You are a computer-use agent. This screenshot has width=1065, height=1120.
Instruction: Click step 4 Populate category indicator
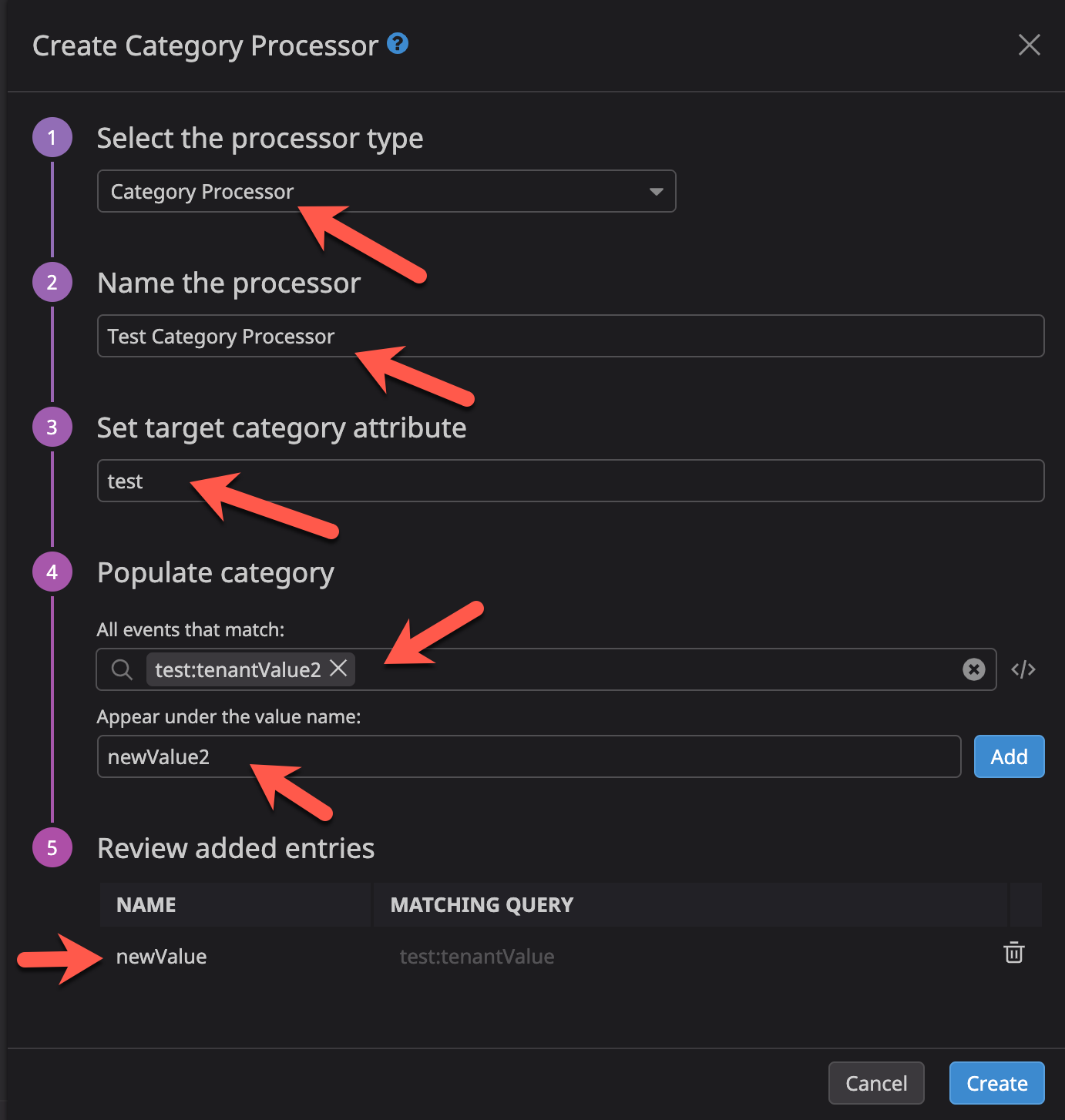(x=52, y=572)
